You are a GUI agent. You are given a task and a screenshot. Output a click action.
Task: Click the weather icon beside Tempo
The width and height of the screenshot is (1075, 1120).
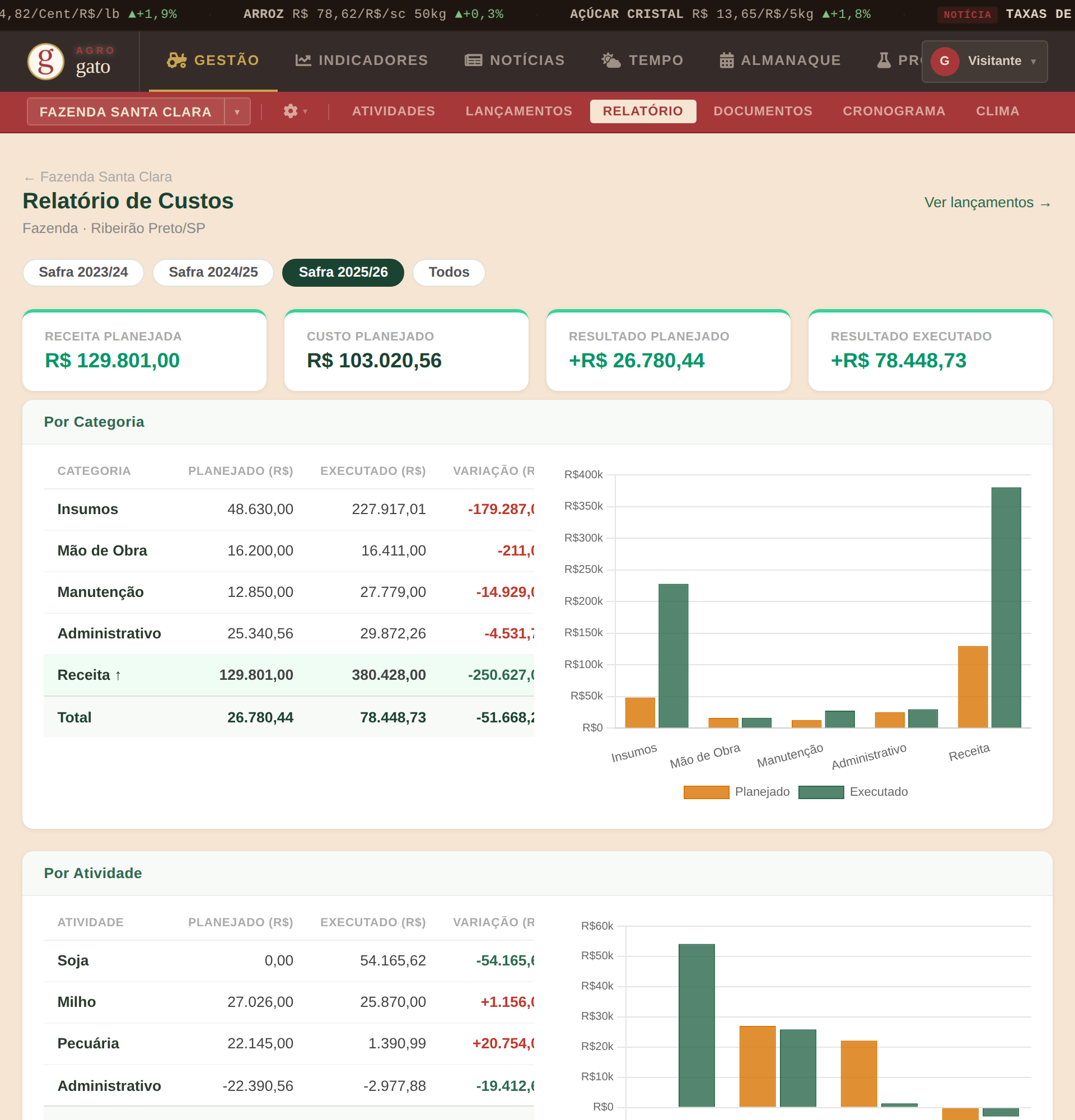[611, 60]
